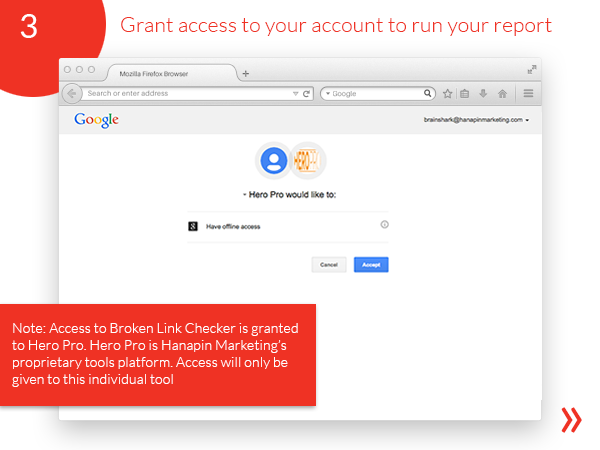
Task: Click the blue Accept button
Action: [x=371, y=264]
